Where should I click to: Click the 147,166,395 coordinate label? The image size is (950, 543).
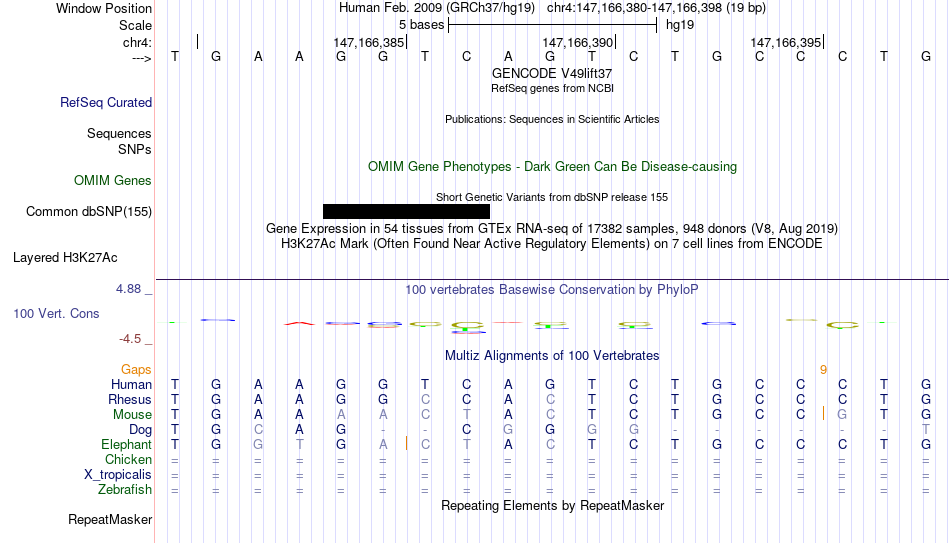[786, 42]
